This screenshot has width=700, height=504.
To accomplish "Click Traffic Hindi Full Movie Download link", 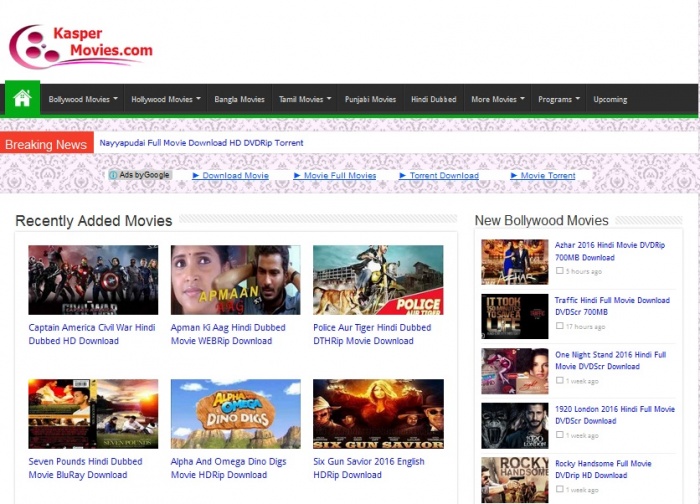I will (x=612, y=306).
